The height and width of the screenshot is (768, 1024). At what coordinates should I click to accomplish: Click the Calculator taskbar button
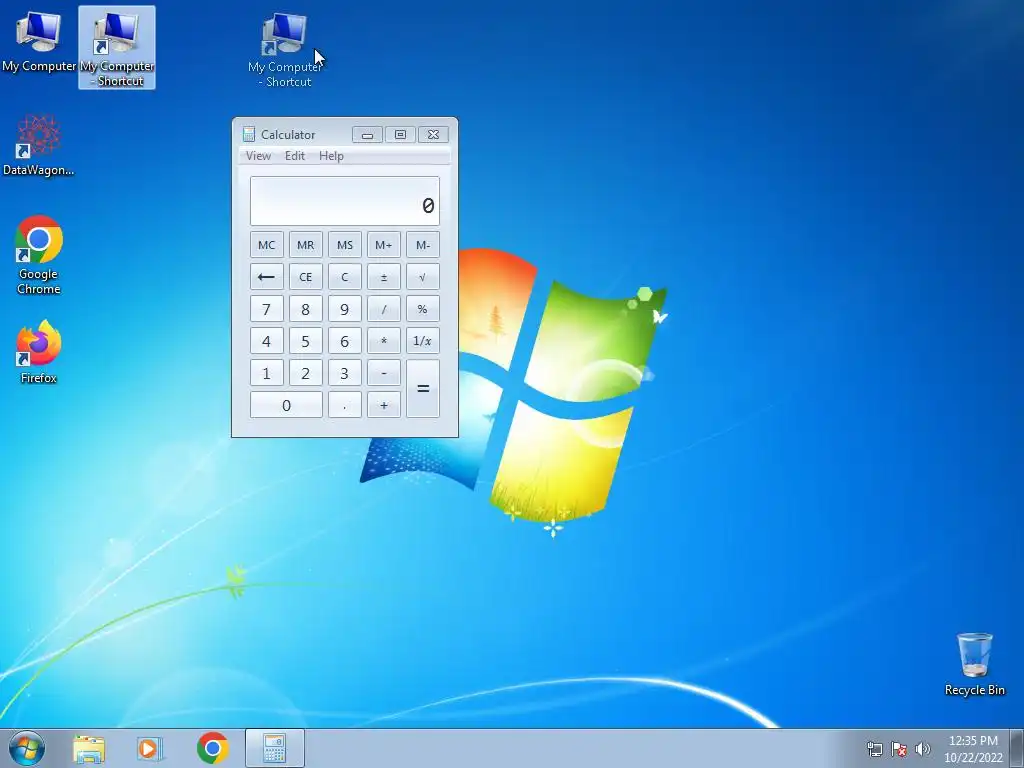pyautogui.click(x=274, y=748)
